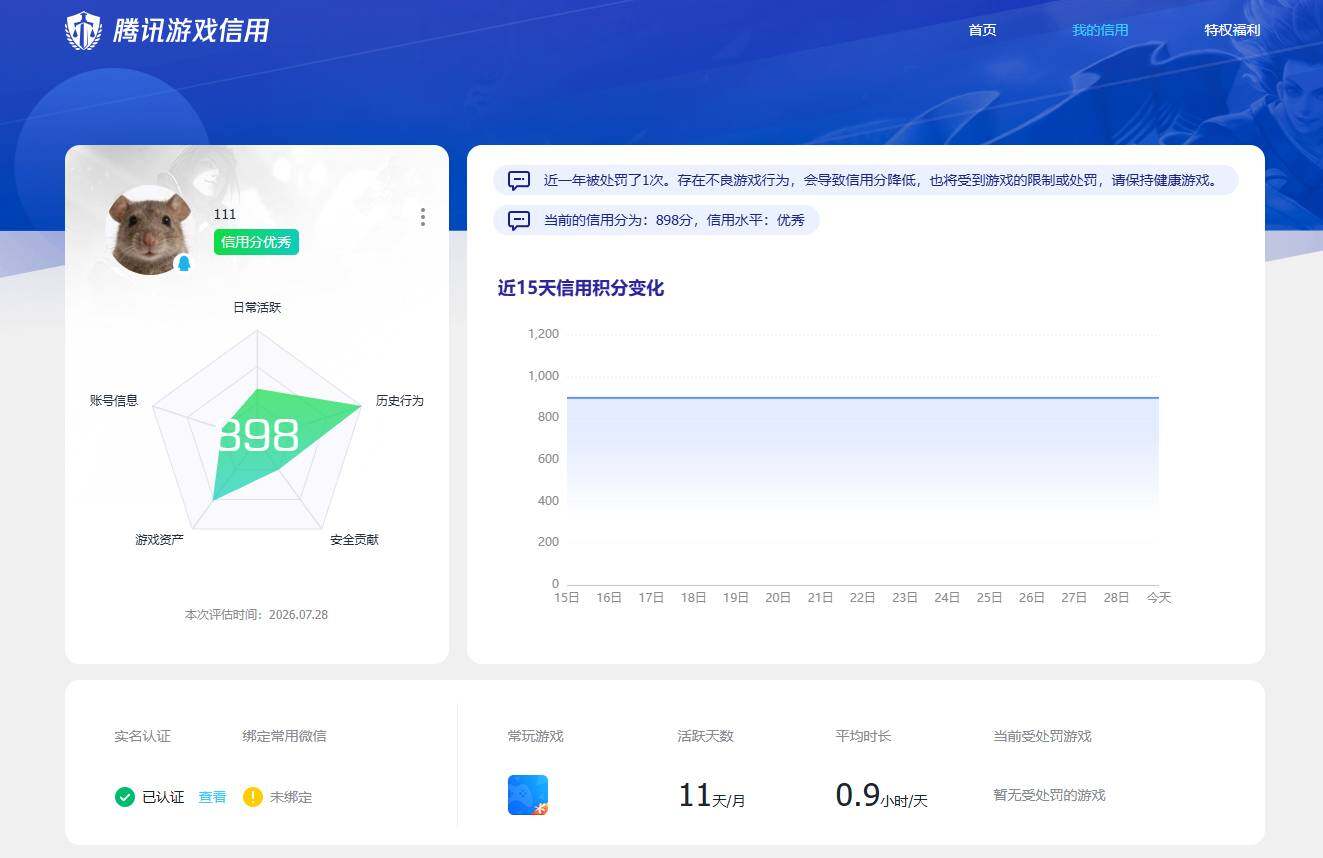Click the 22日 label on chart axis
This screenshot has height=858, width=1323.
(x=863, y=598)
